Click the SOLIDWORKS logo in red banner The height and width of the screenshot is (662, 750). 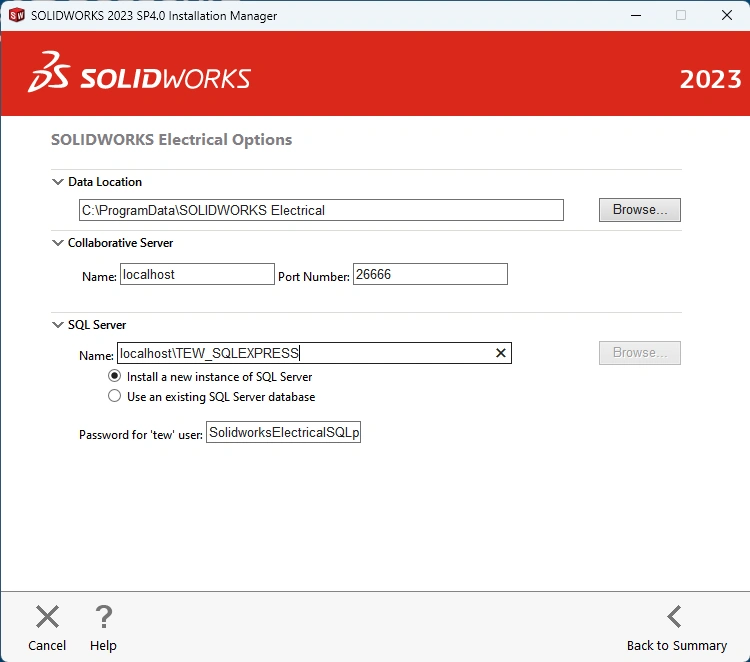pyautogui.click(x=139, y=73)
